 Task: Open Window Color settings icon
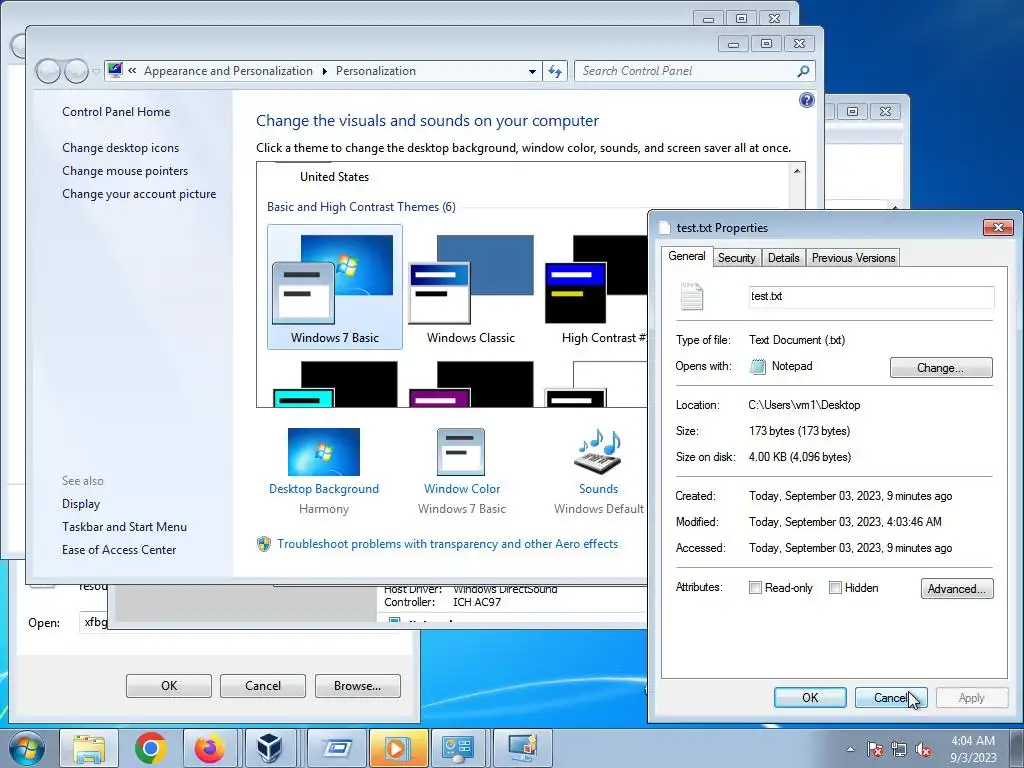461,452
